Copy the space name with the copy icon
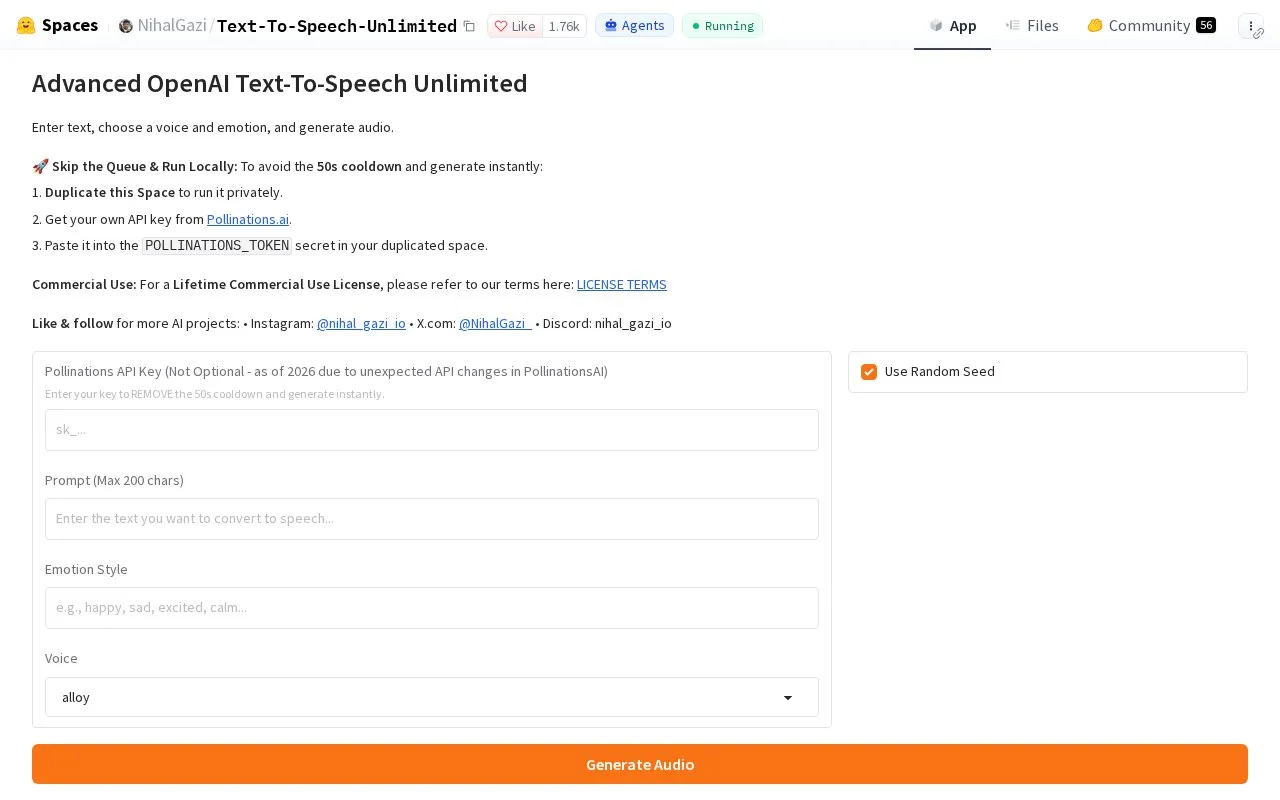1280x800 pixels. point(469,26)
